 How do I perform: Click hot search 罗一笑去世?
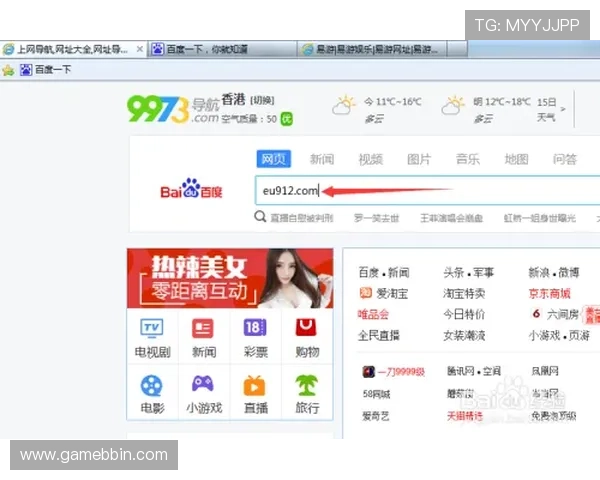pyautogui.click(x=377, y=218)
